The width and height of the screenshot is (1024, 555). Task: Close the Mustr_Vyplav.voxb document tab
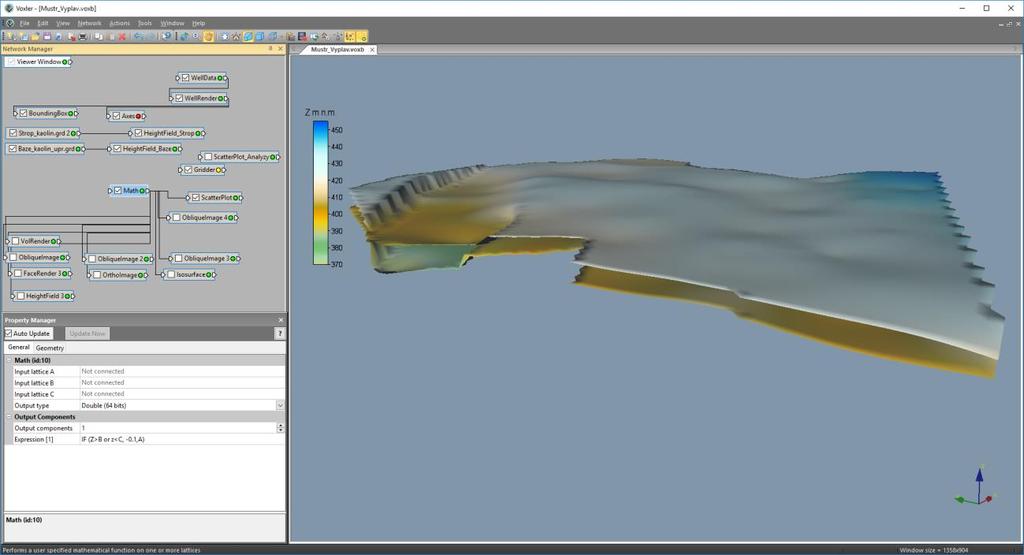click(372, 50)
